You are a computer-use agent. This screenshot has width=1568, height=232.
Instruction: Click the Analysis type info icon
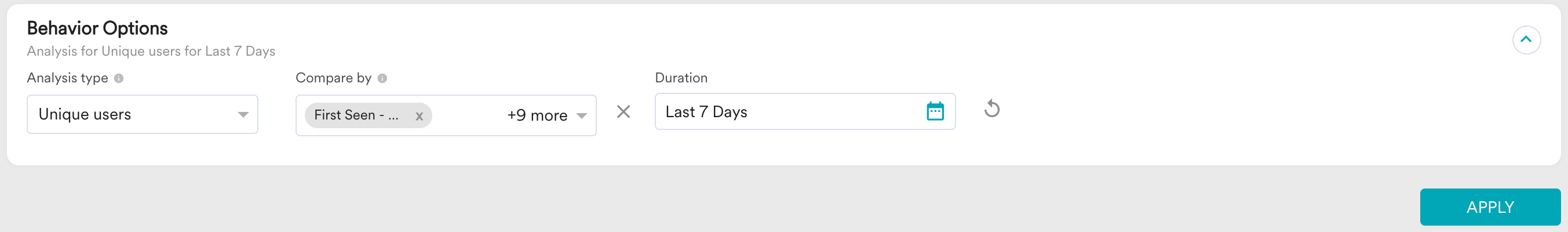click(119, 78)
